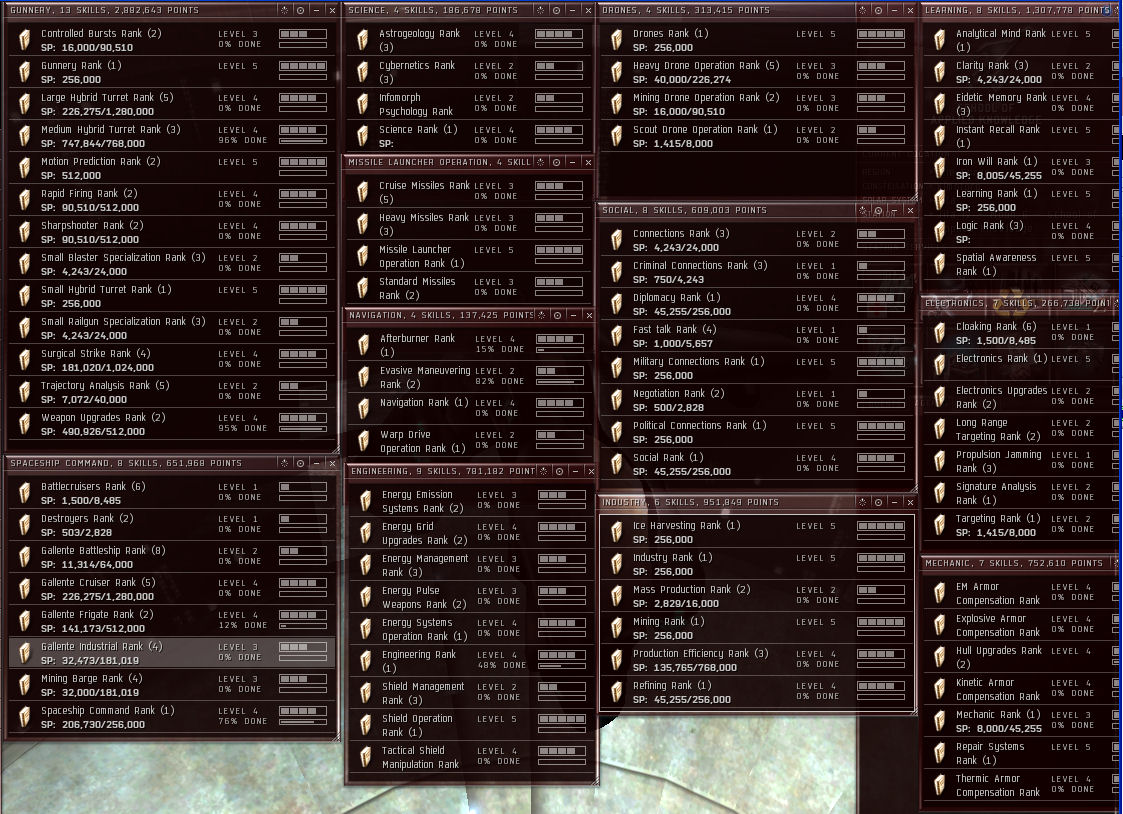Screen dimensions: 1123x814
Task: Click the Spaceship Command, 8 Skills window title
Action: [x=126, y=463]
